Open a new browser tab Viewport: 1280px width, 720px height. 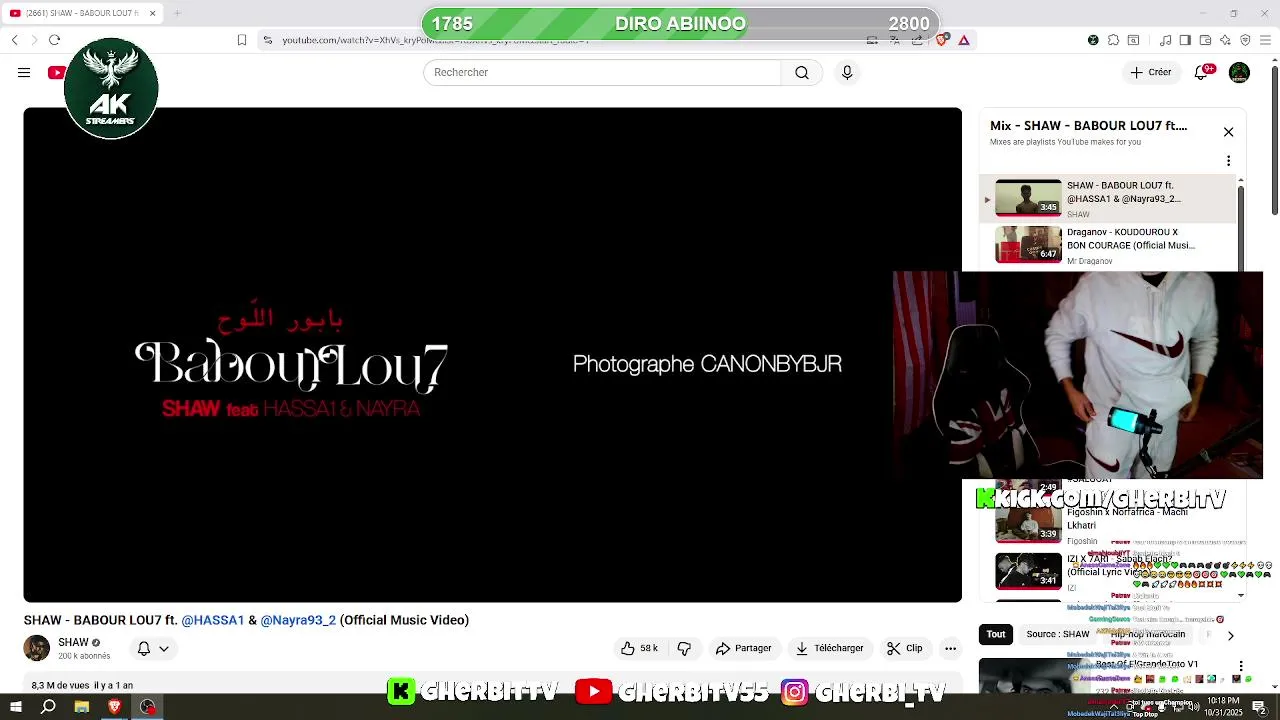pos(177,13)
